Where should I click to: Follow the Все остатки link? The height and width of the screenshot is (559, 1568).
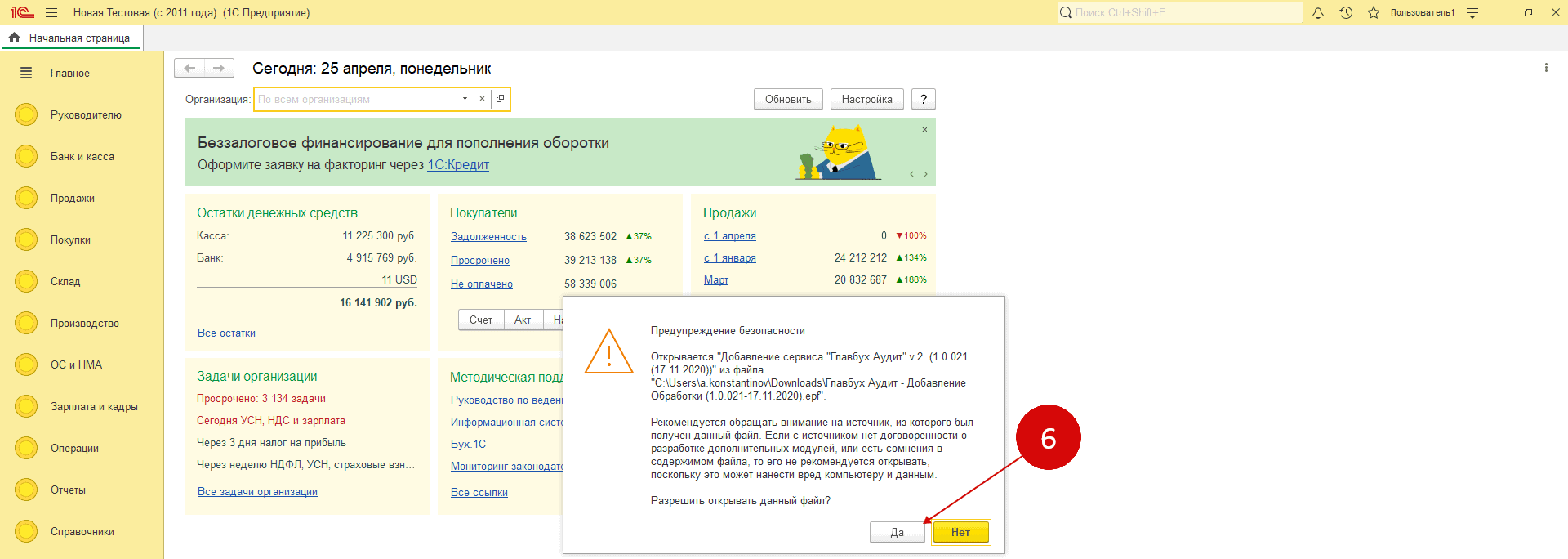(x=226, y=333)
